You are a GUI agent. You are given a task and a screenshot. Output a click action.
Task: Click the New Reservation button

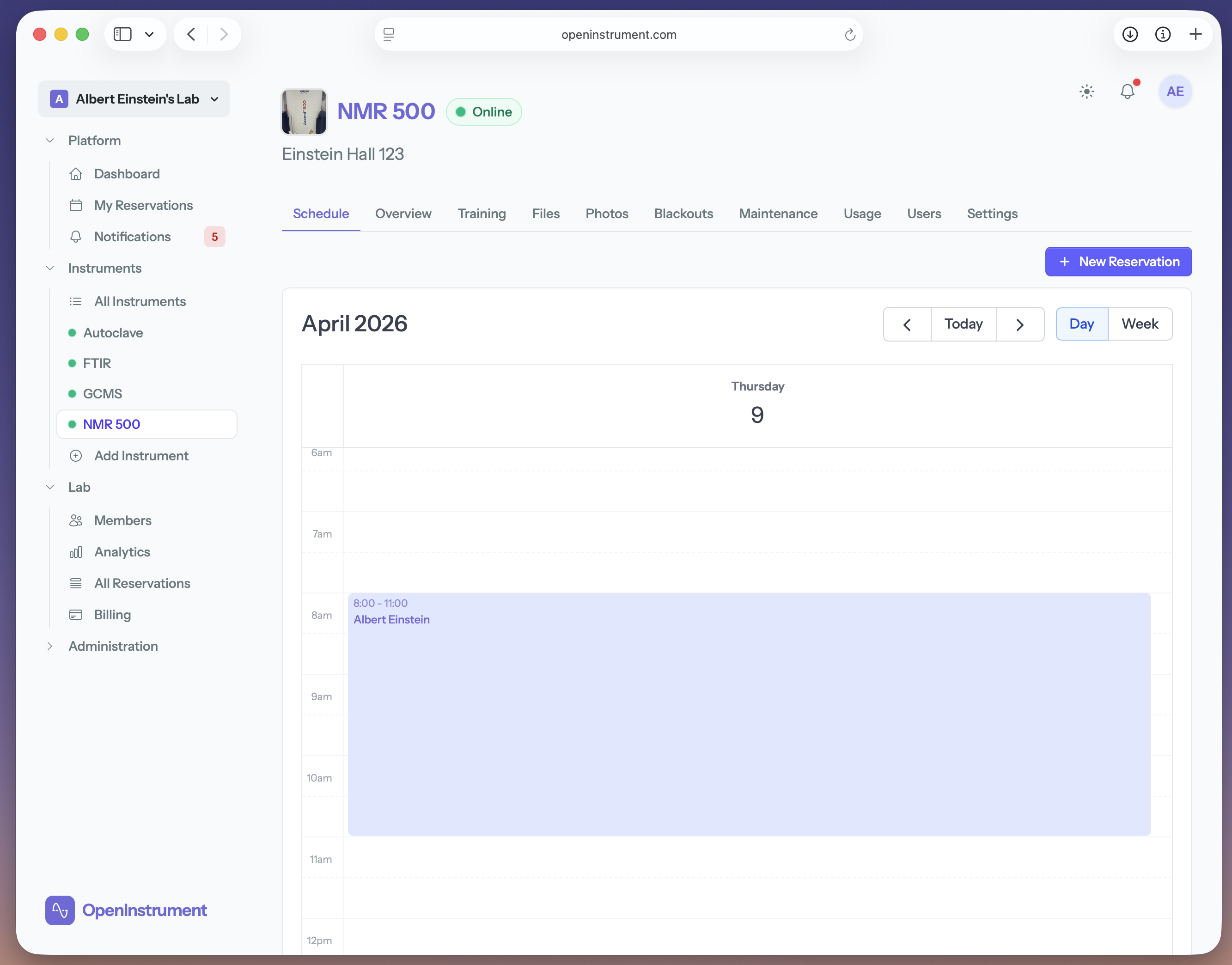1118,262
